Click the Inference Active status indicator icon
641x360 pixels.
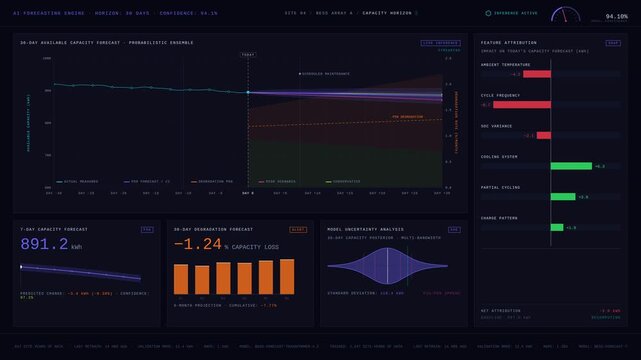point(488,13)
